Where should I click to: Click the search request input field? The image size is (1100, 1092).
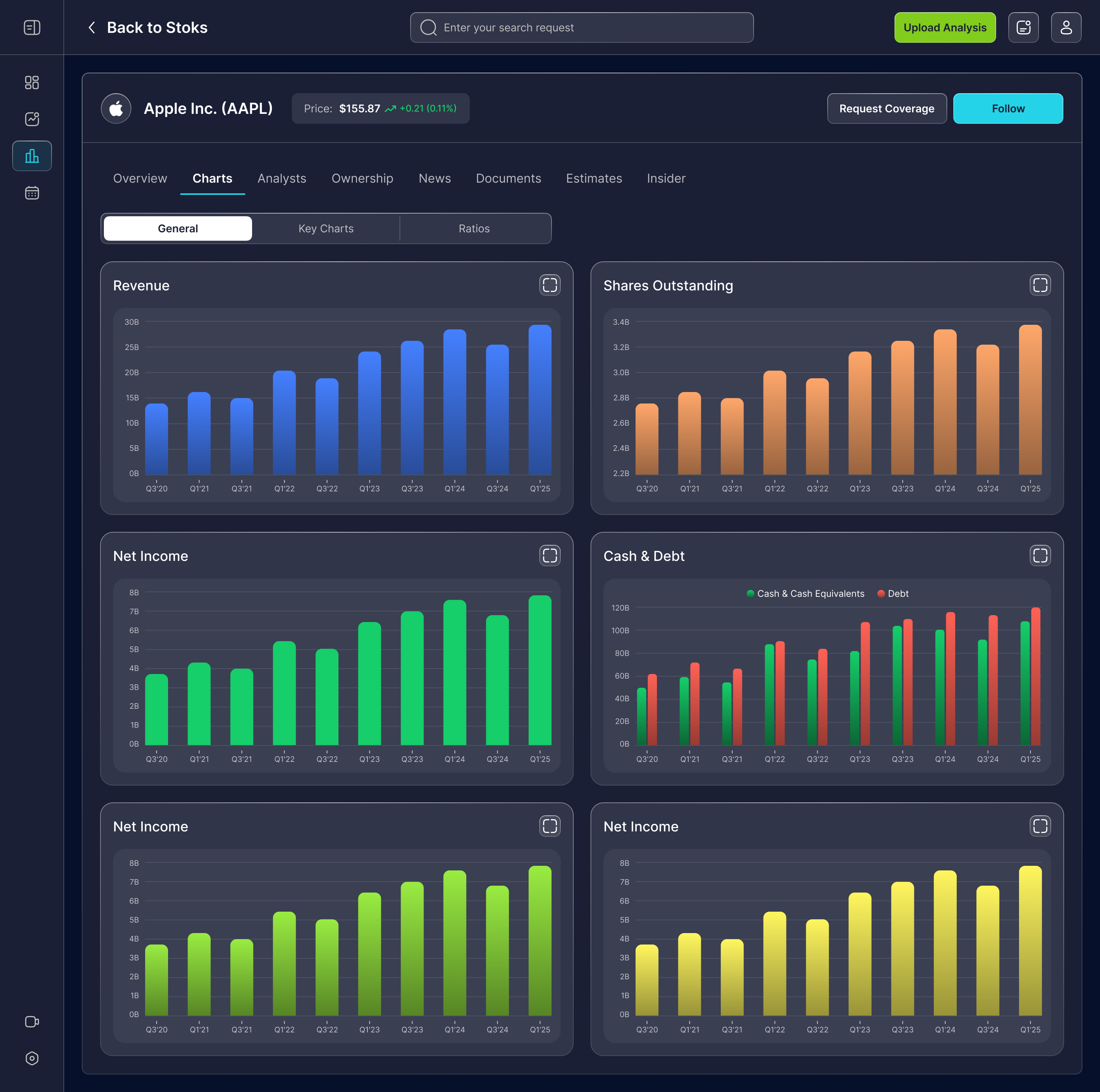581,27
